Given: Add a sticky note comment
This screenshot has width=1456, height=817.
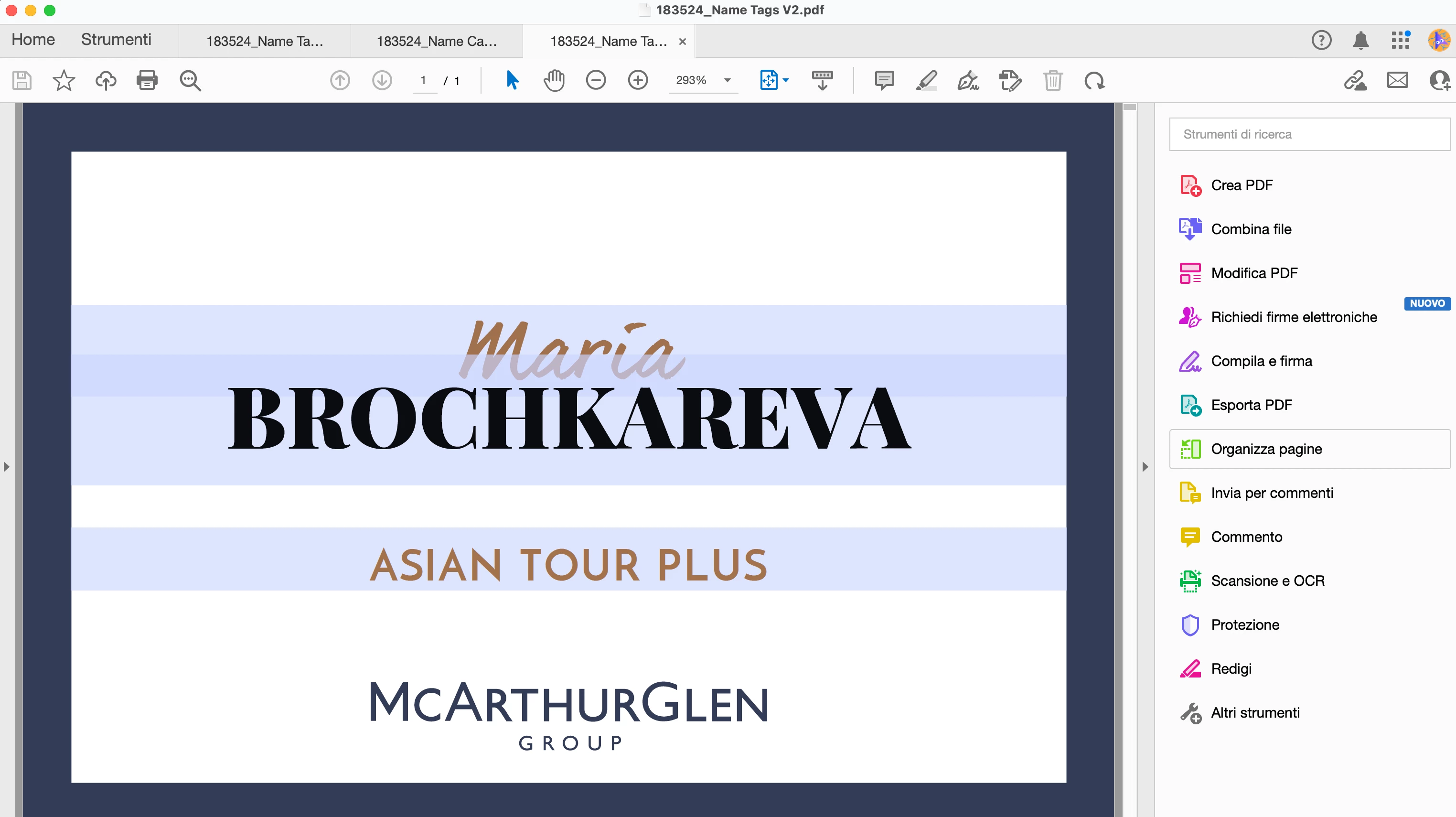Looking at the screenshot, I should pyautogui.click(x=884, y=80).
